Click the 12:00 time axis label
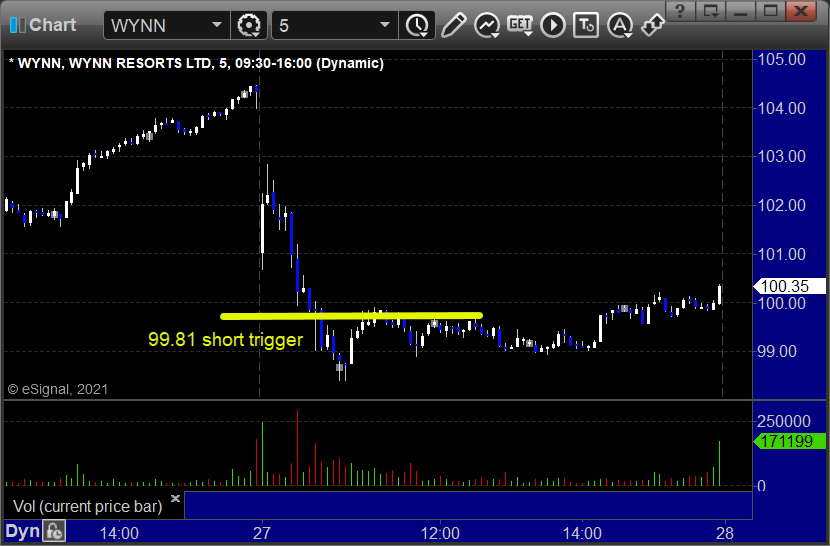The height and width of the screenshot is (546, 830). point(440,533)
